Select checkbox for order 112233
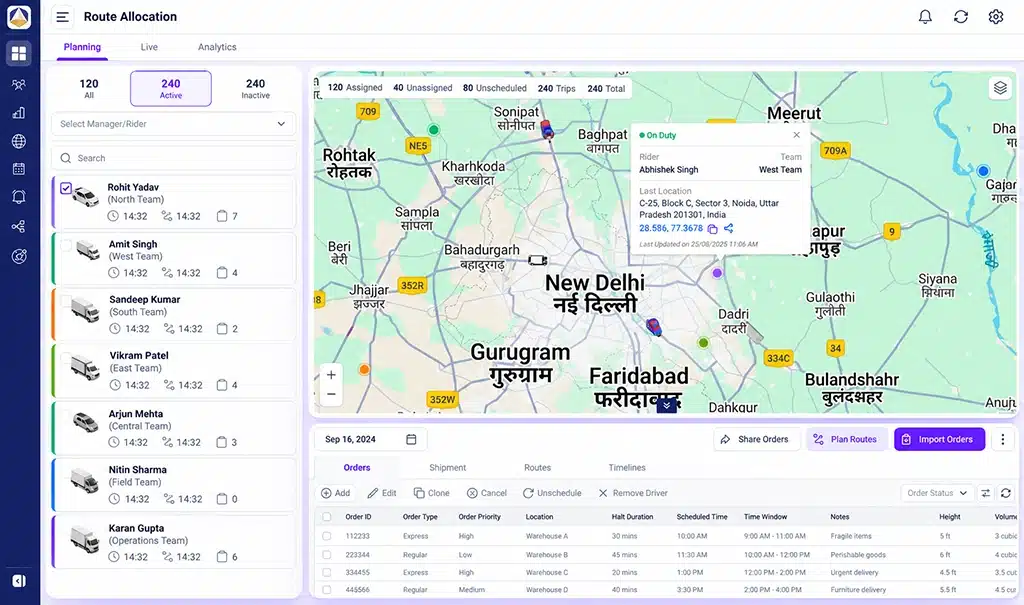 click(x=327, y=536)
